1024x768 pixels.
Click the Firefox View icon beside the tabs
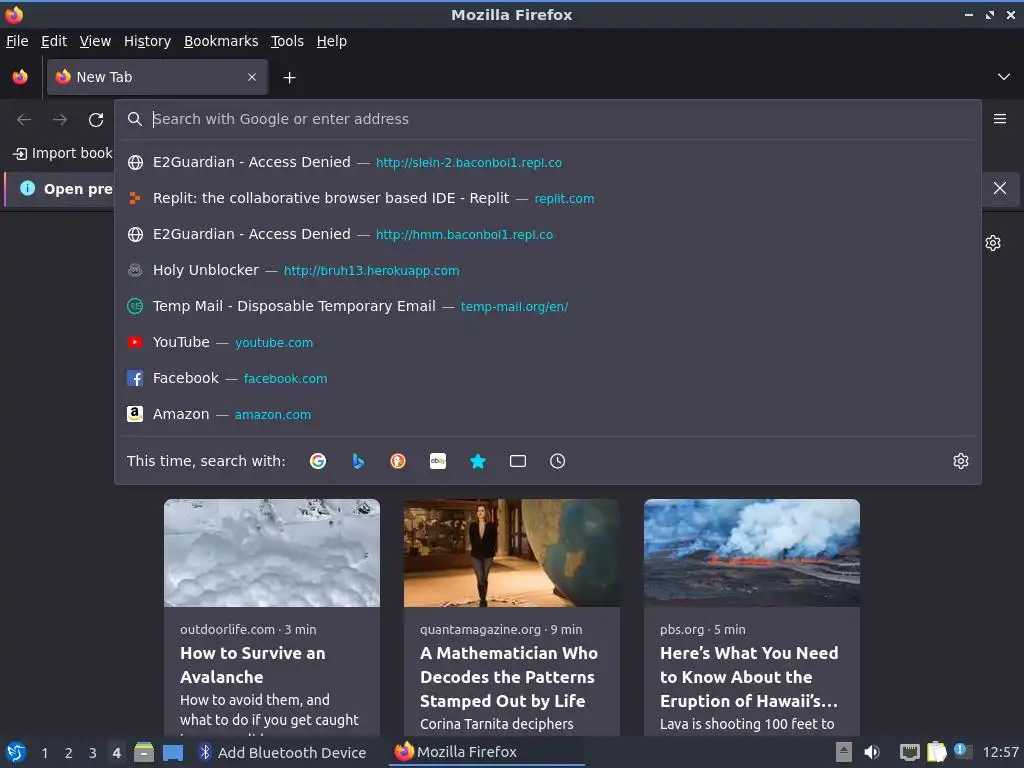(x=20, y=77)
